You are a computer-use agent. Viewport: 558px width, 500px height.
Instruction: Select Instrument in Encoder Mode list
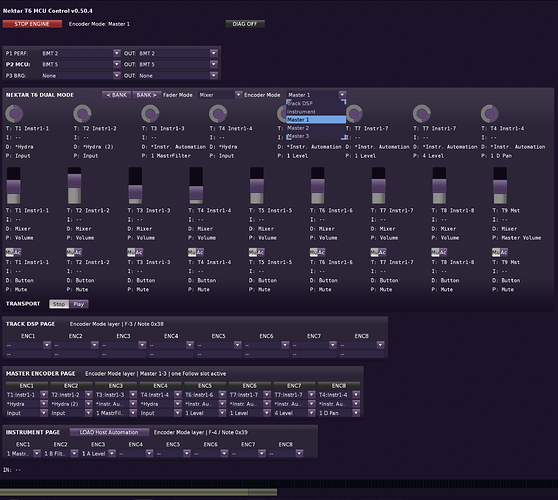pos(316,111)
